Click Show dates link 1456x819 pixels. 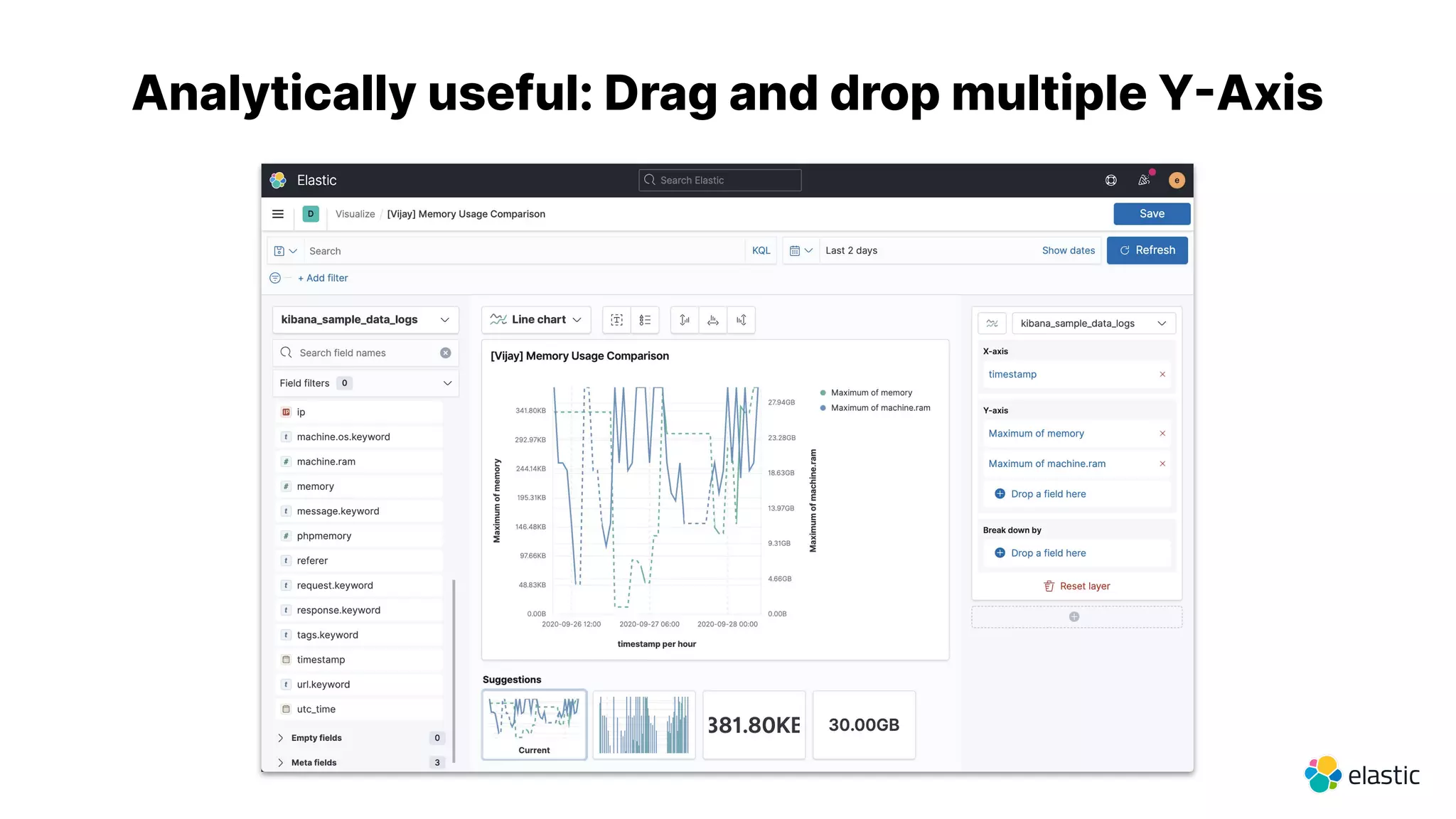[x=1069, y=251]
